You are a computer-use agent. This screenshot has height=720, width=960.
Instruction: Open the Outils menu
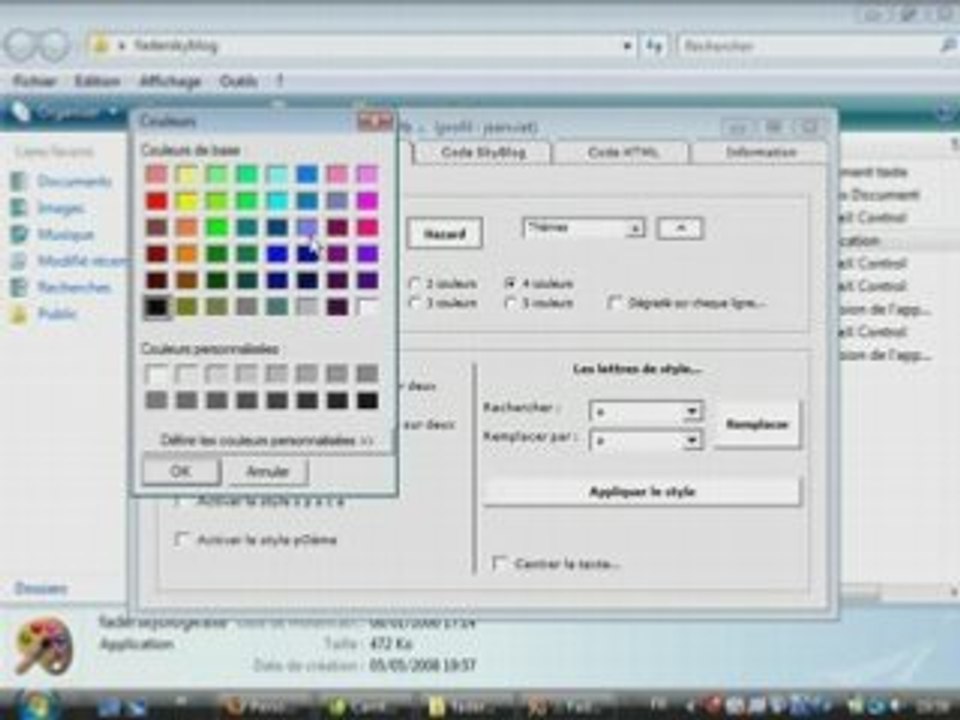pos(238,81)
